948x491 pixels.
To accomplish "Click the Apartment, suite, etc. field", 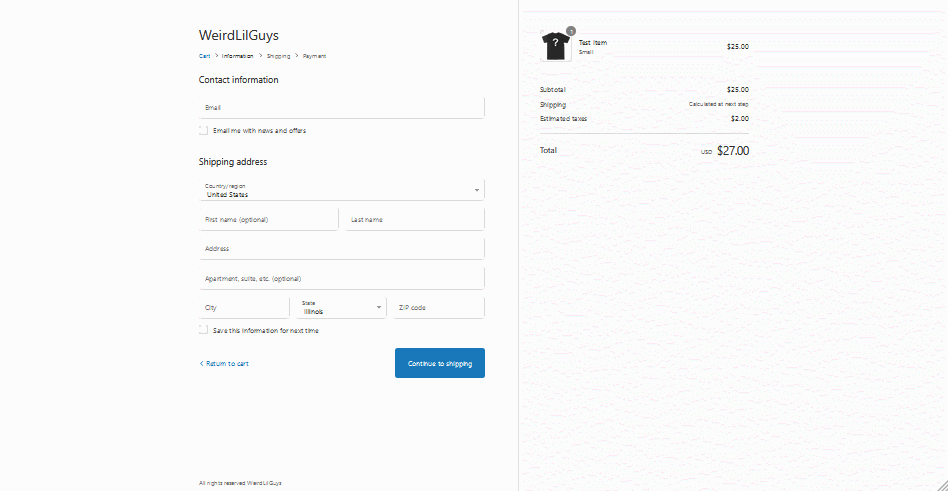I will tap(342, 278).
